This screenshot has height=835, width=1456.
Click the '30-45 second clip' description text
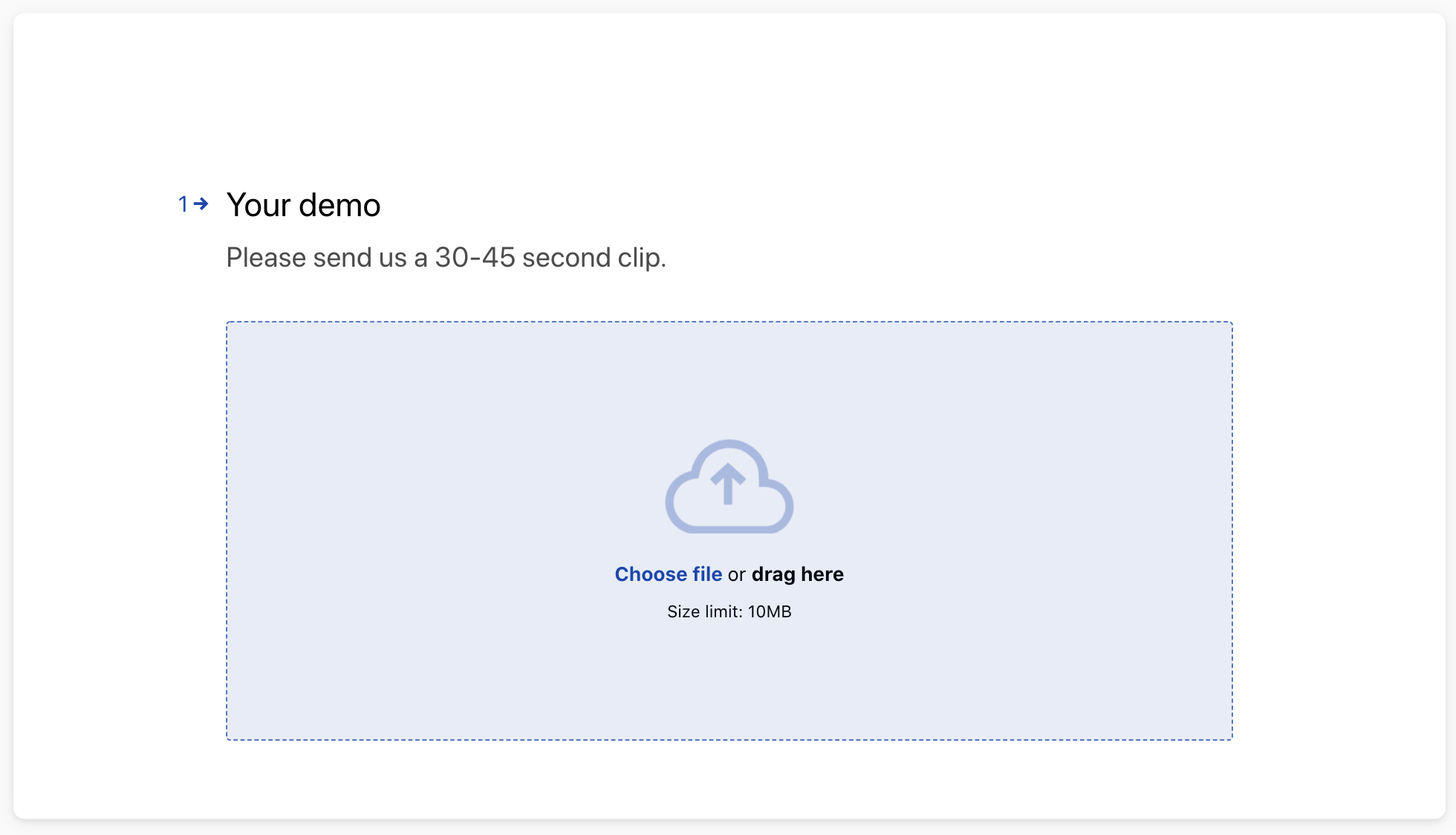(x=550, y=258)
